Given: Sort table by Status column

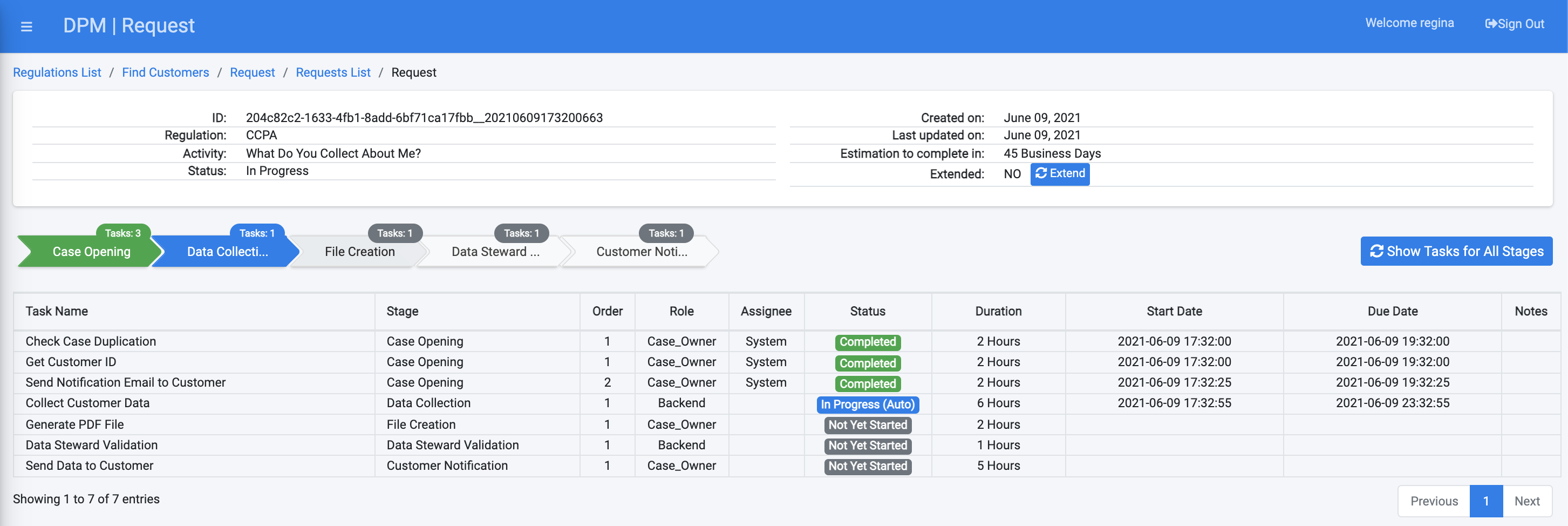Looking at the screenshot, I should pos(867,312).
